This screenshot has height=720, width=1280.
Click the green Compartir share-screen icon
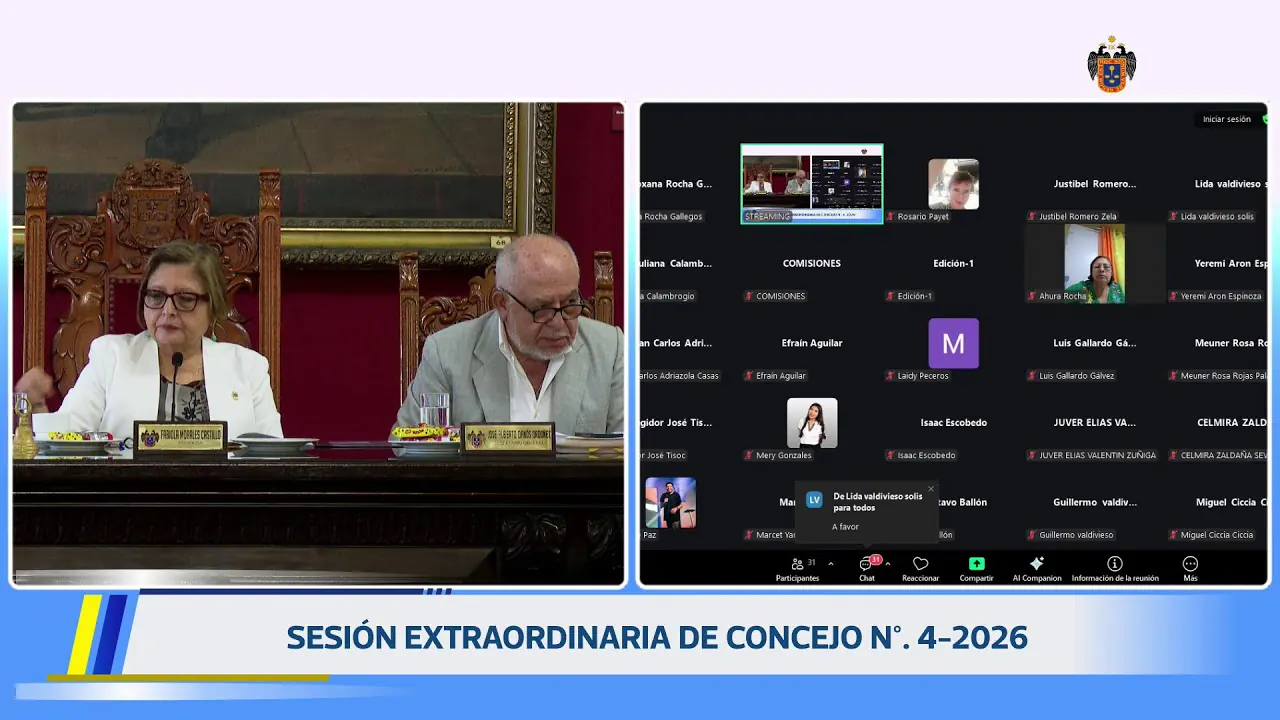click(x=976, y=564)
